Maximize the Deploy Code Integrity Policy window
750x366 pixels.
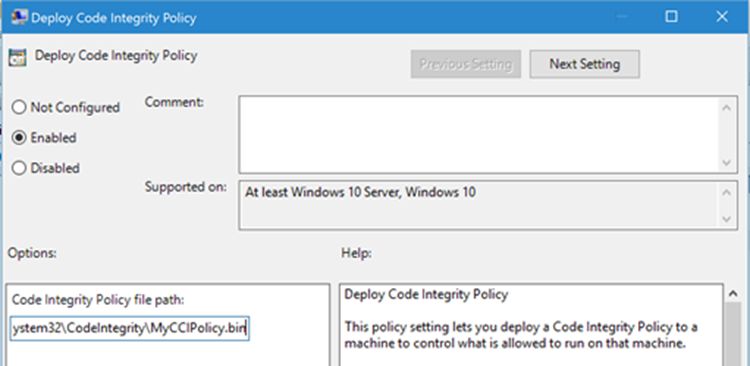pyautogui.click(x=672, y=17)
